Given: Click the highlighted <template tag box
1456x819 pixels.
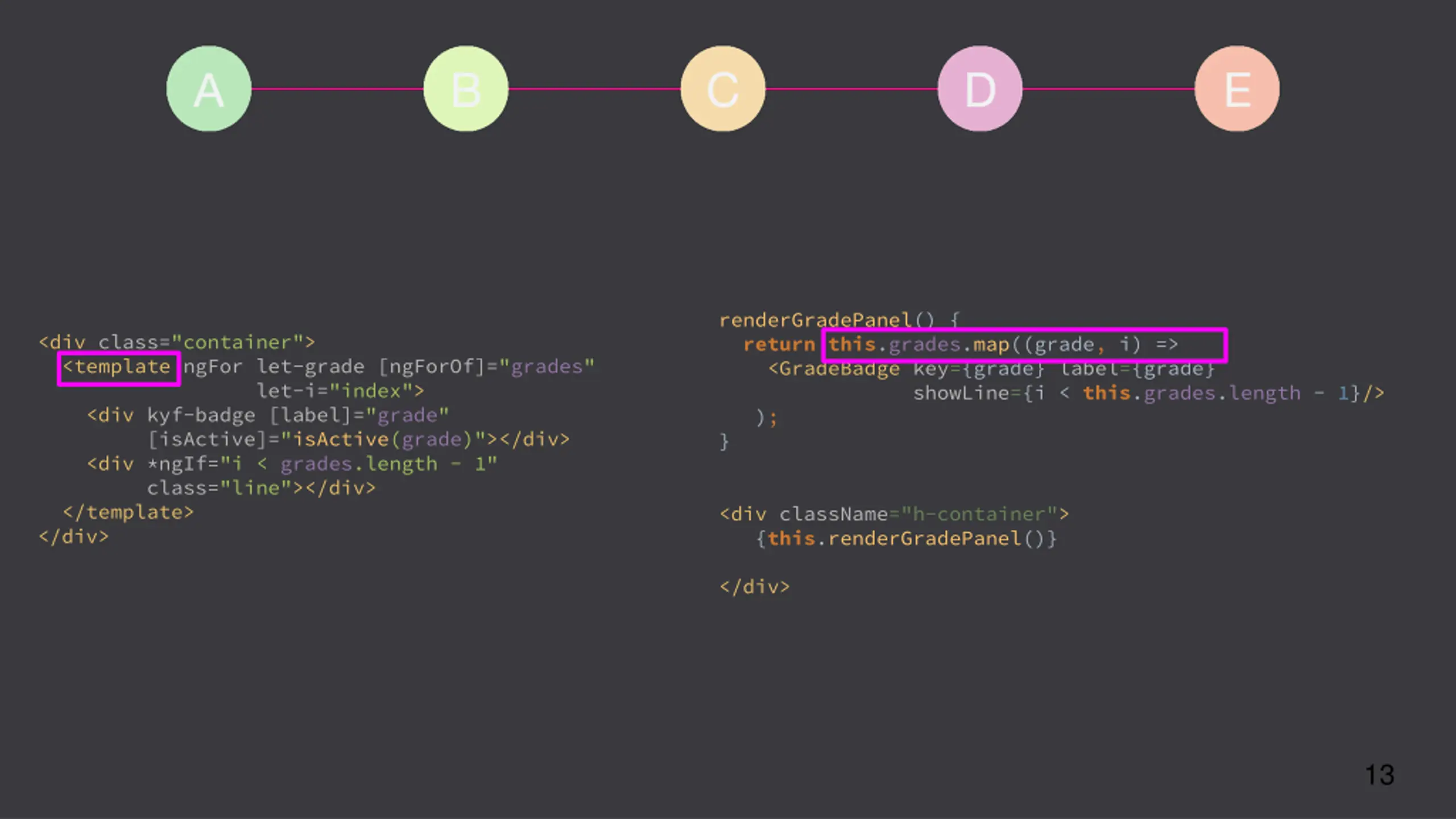Looking at the screenshot, I should click(x=119, y=368).
